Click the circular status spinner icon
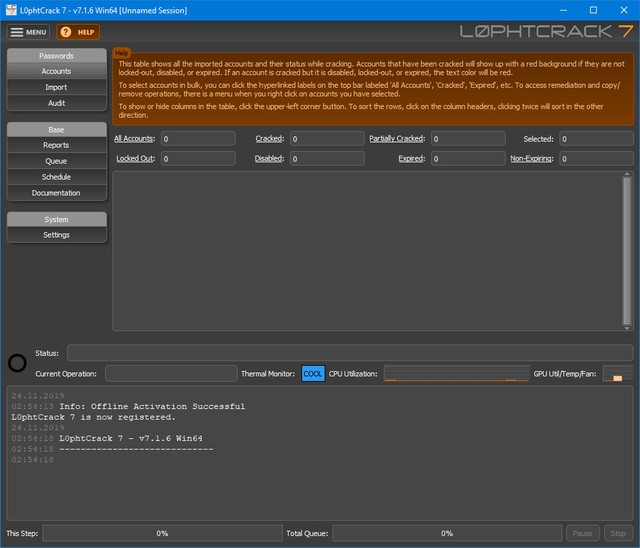The height and width of the screenshot is (548, 640). coord(17,363)
